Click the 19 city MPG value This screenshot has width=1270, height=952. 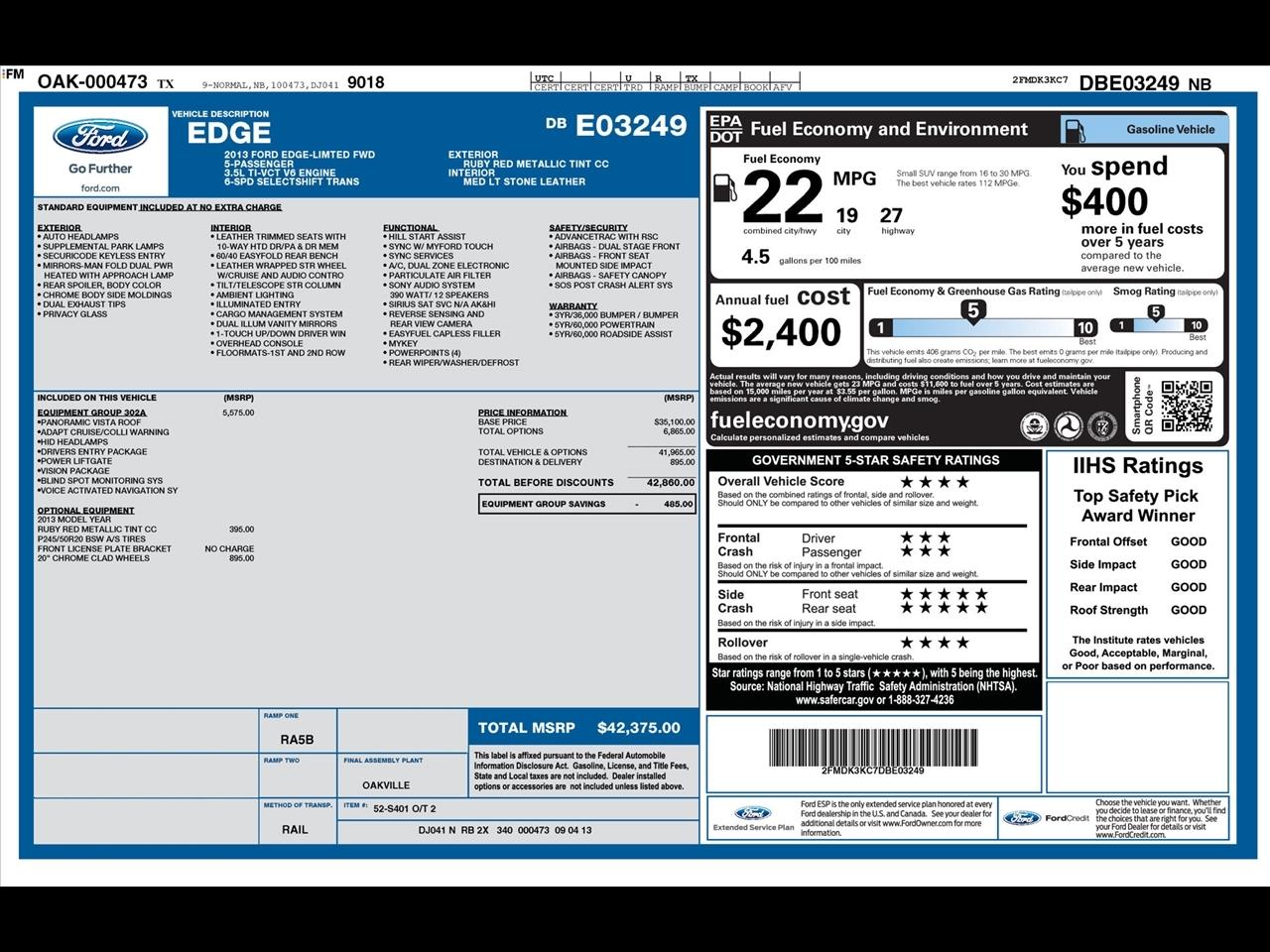846,215
